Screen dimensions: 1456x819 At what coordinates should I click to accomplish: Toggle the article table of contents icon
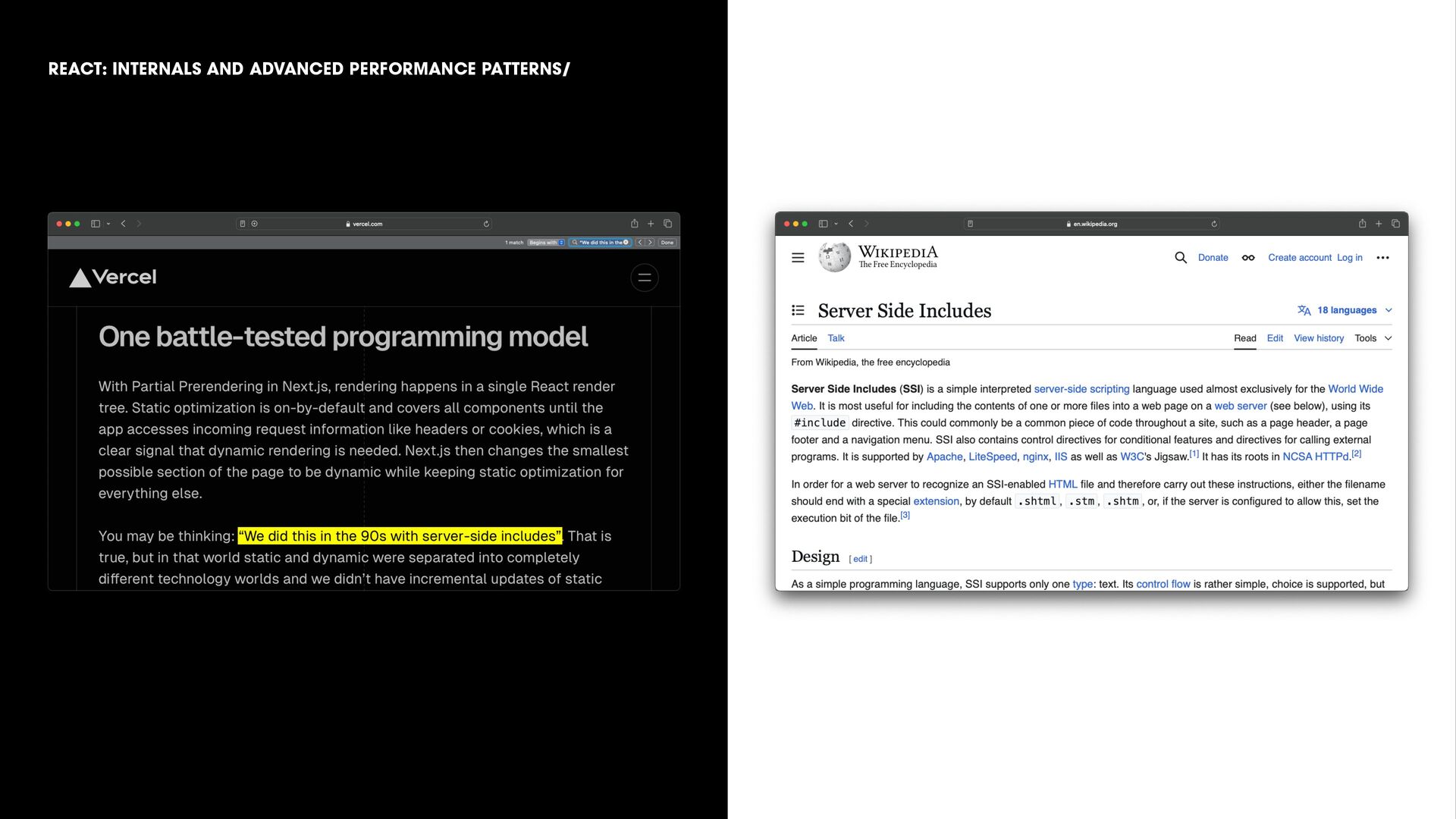tap(798, 310)
